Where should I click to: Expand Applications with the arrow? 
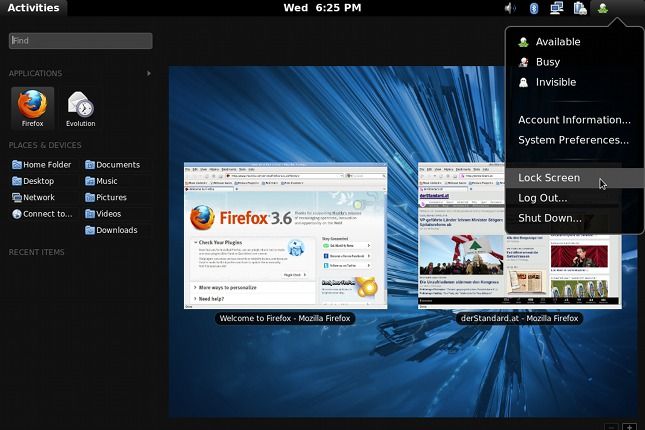point(149,73)
